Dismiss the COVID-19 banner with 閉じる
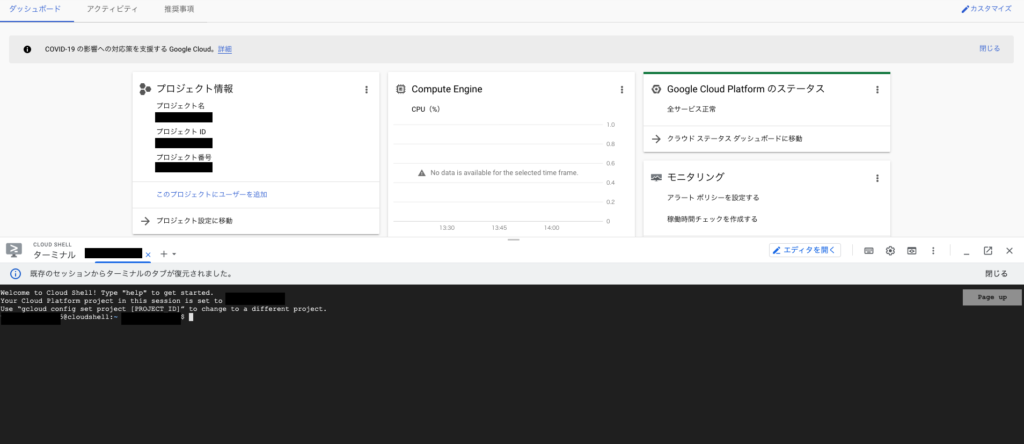Viewport: 1024px width, 444px height. pyautogui.click(x=989, y=48)
